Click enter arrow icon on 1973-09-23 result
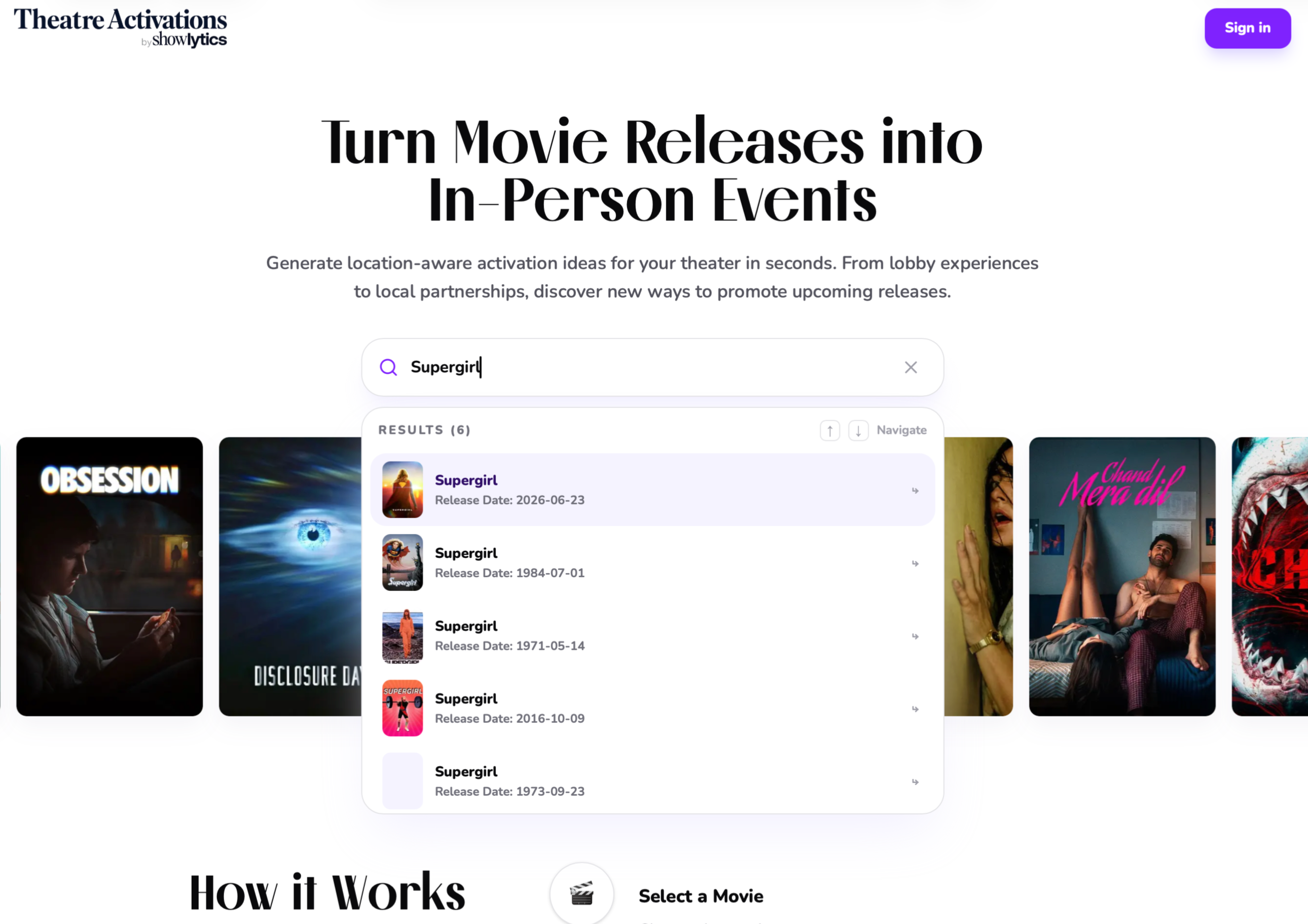Image resolution: width=1308 pixels, height=924 pixels. pos(915,782)
